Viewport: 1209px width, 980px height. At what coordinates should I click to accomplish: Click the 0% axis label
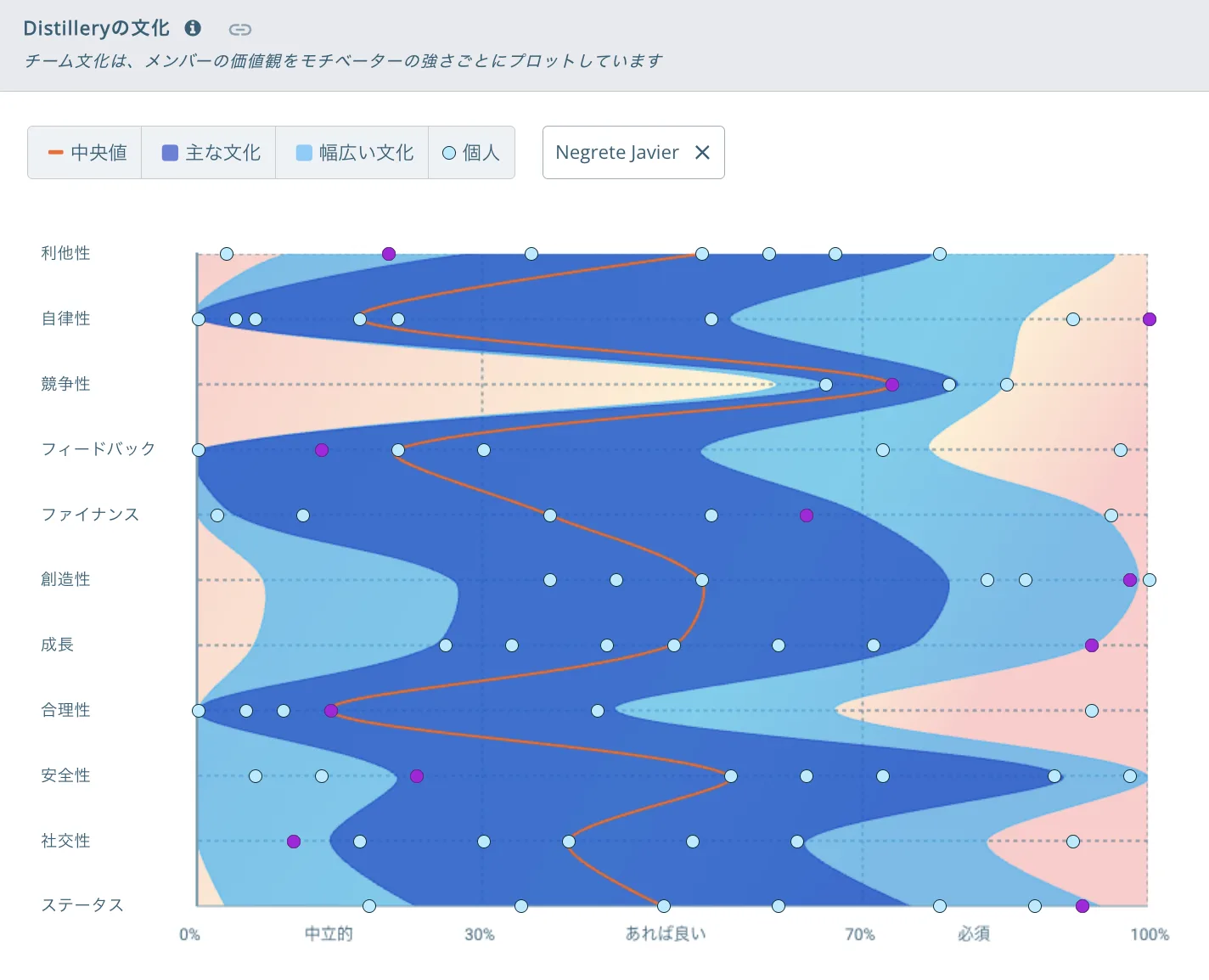pyautogui.click(x=190, y=935)
